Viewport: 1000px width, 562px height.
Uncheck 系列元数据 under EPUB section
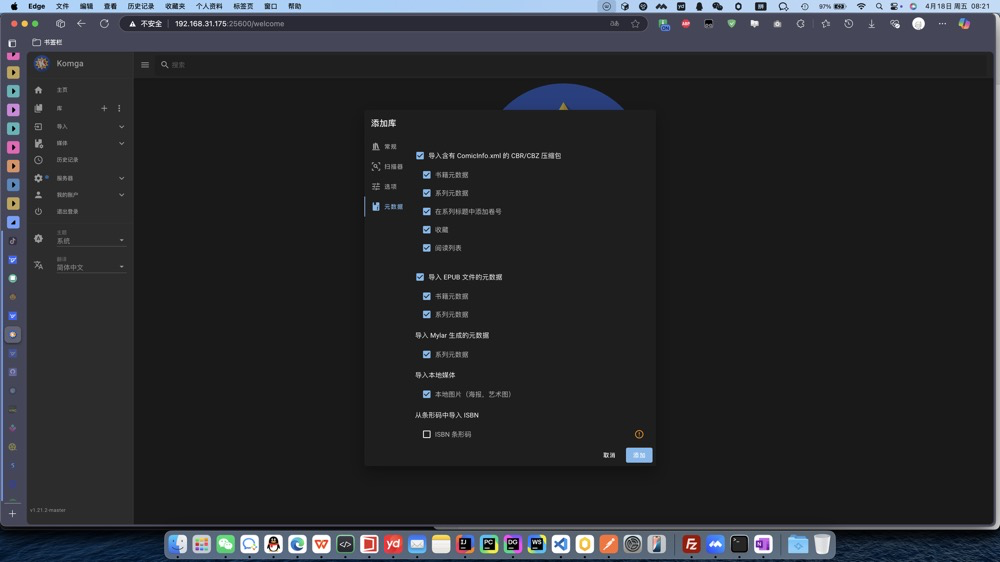tap(427, 314)
